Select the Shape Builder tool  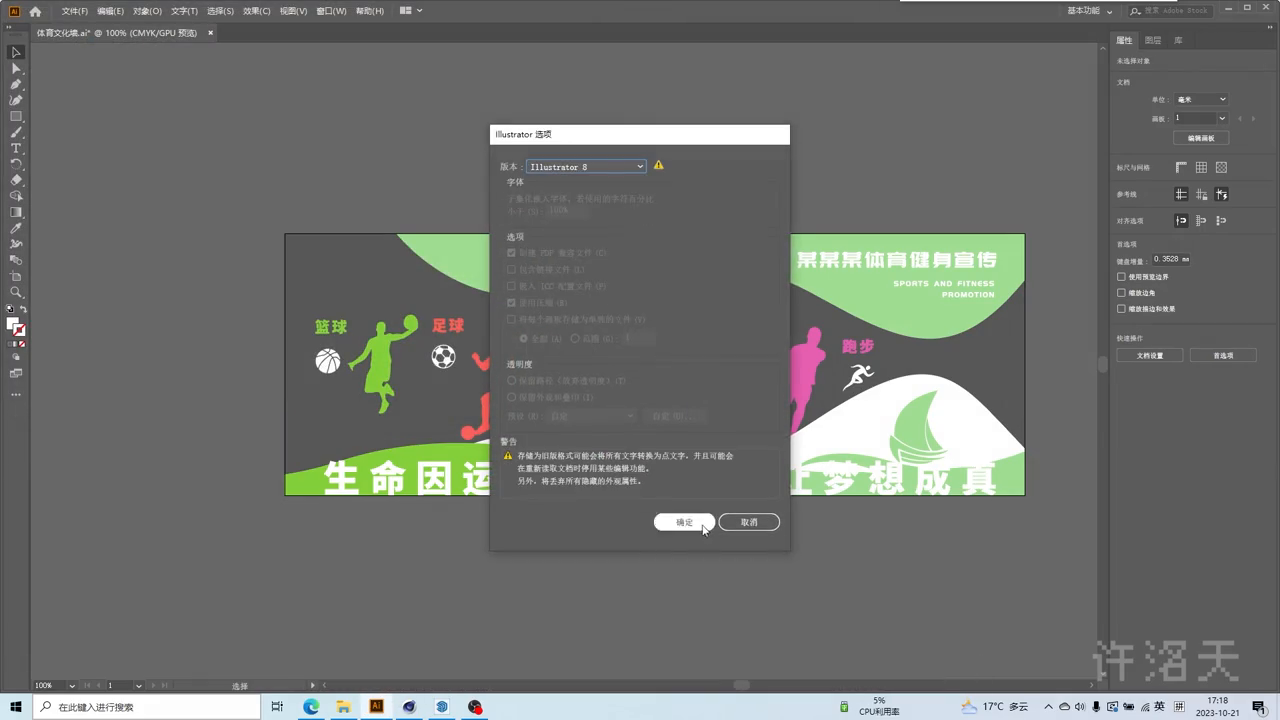pyautogui.click(x=16, y=196)
